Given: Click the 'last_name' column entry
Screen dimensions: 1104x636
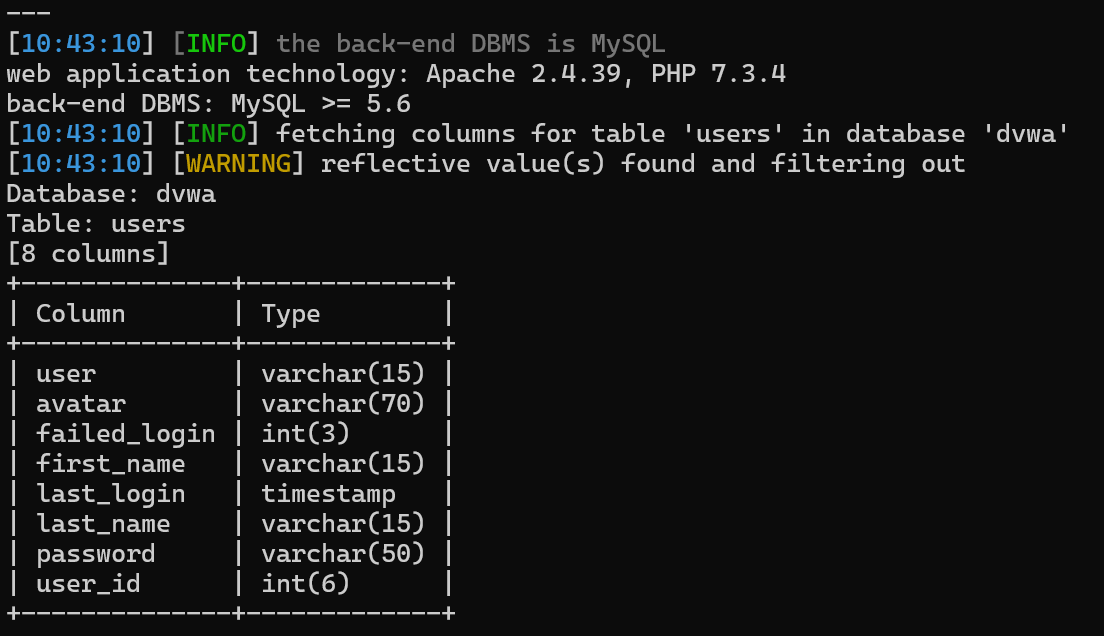Looking at the screenshot, I should (x=103, y=524).
